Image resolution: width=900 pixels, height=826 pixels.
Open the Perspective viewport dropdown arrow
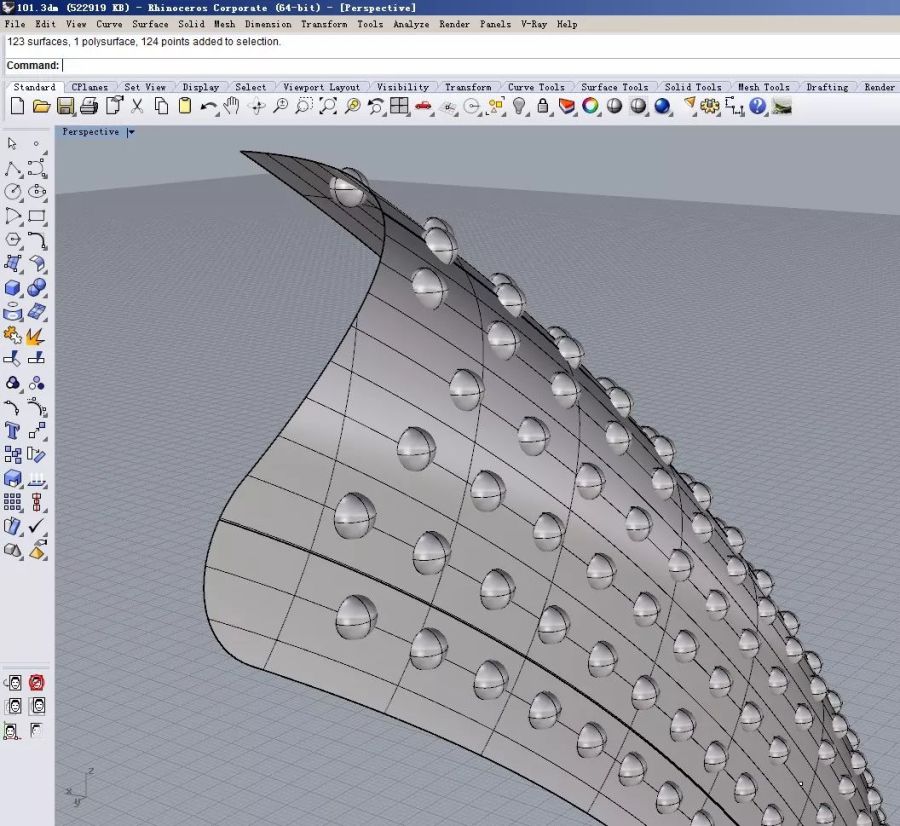tap(131, 132)
